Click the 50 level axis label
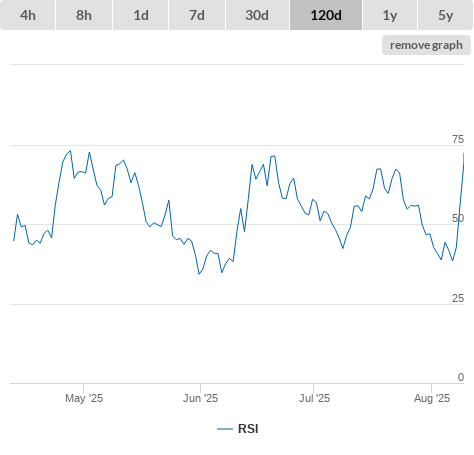Screen dimensions: 474x455 click(x=458, y=218)
